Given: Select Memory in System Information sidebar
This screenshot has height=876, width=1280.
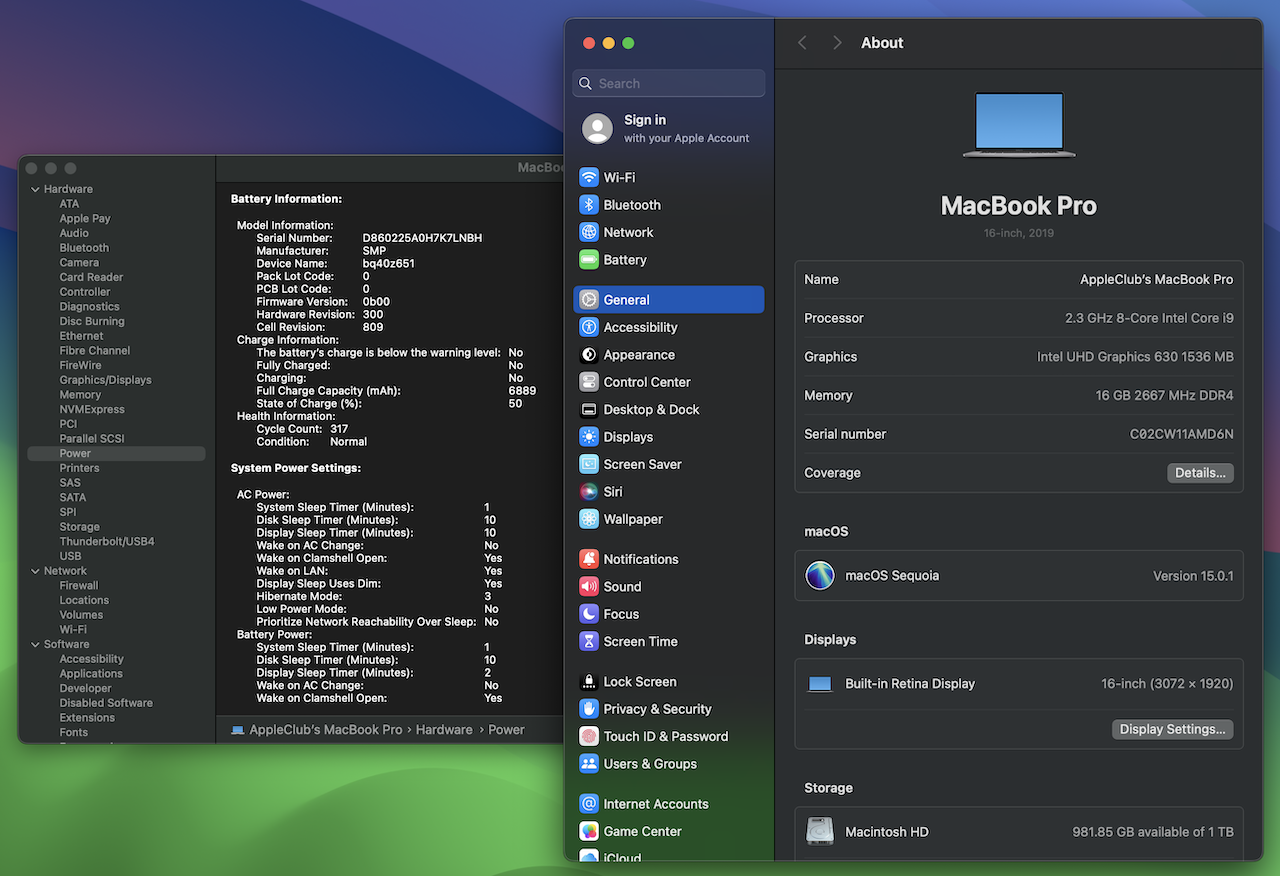Looking at the screenshot, I should 80,395.
